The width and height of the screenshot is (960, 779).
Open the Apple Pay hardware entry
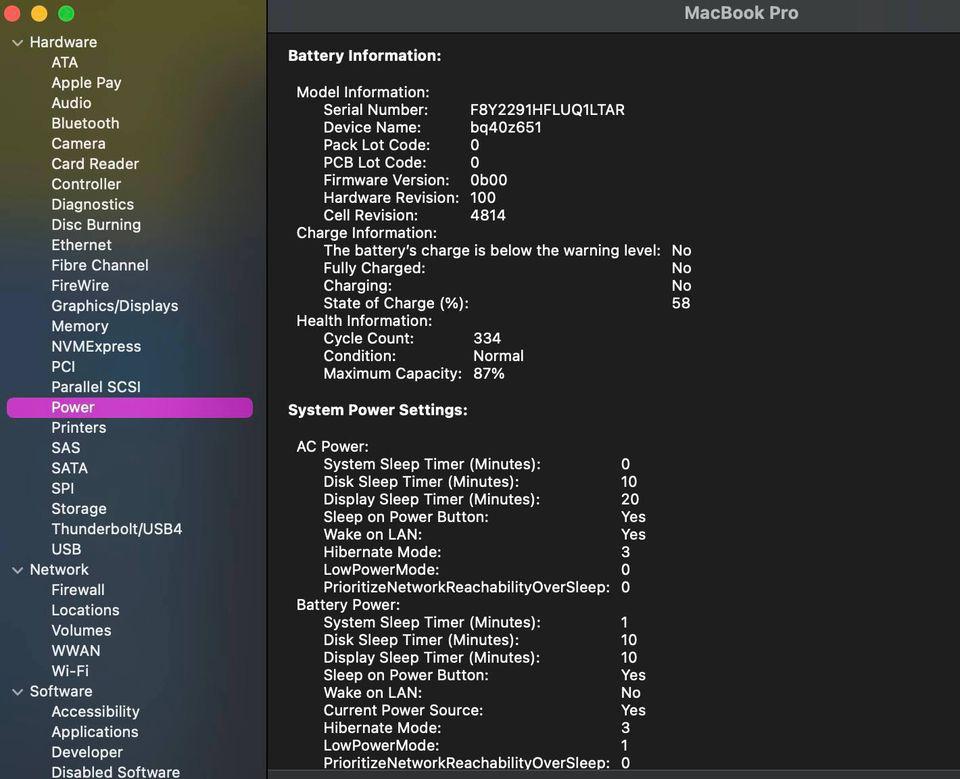[86, 83]
